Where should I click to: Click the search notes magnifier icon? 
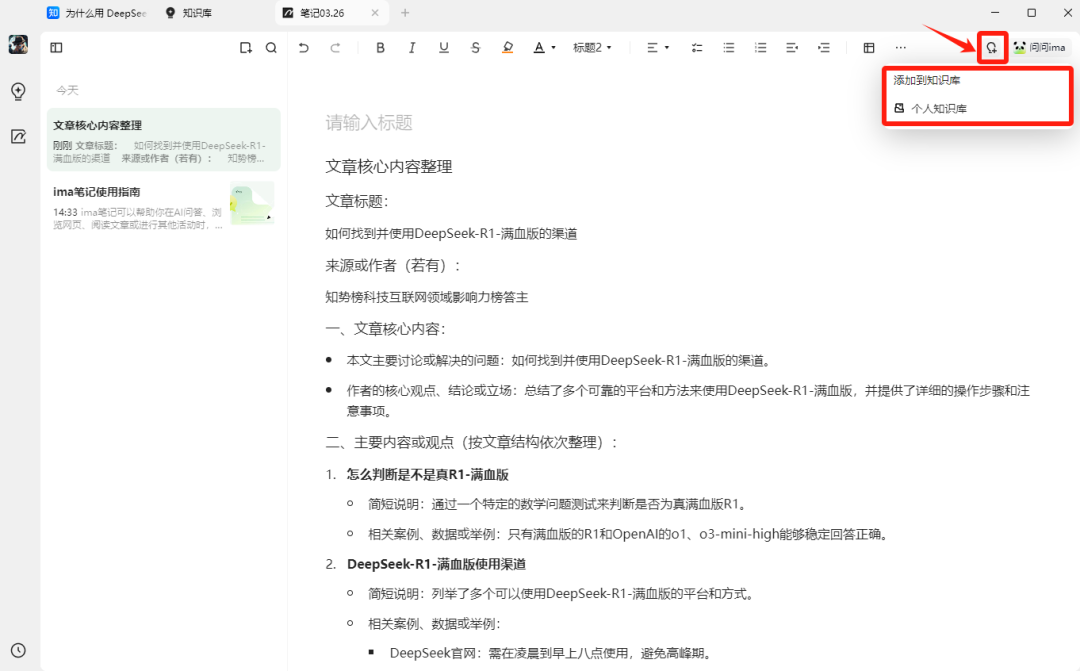pos(271,48)
